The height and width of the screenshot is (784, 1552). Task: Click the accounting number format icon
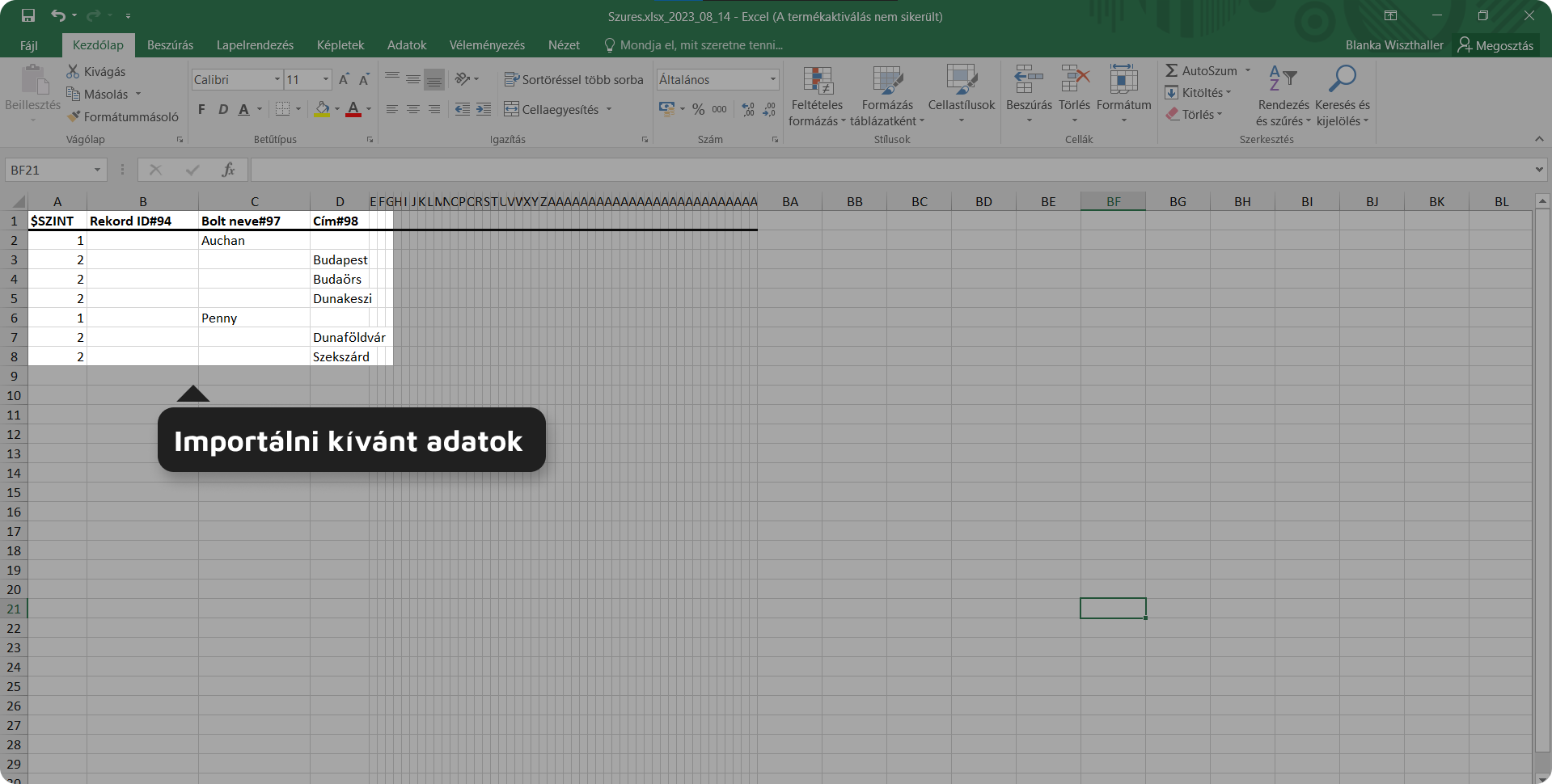pos(666,109)
